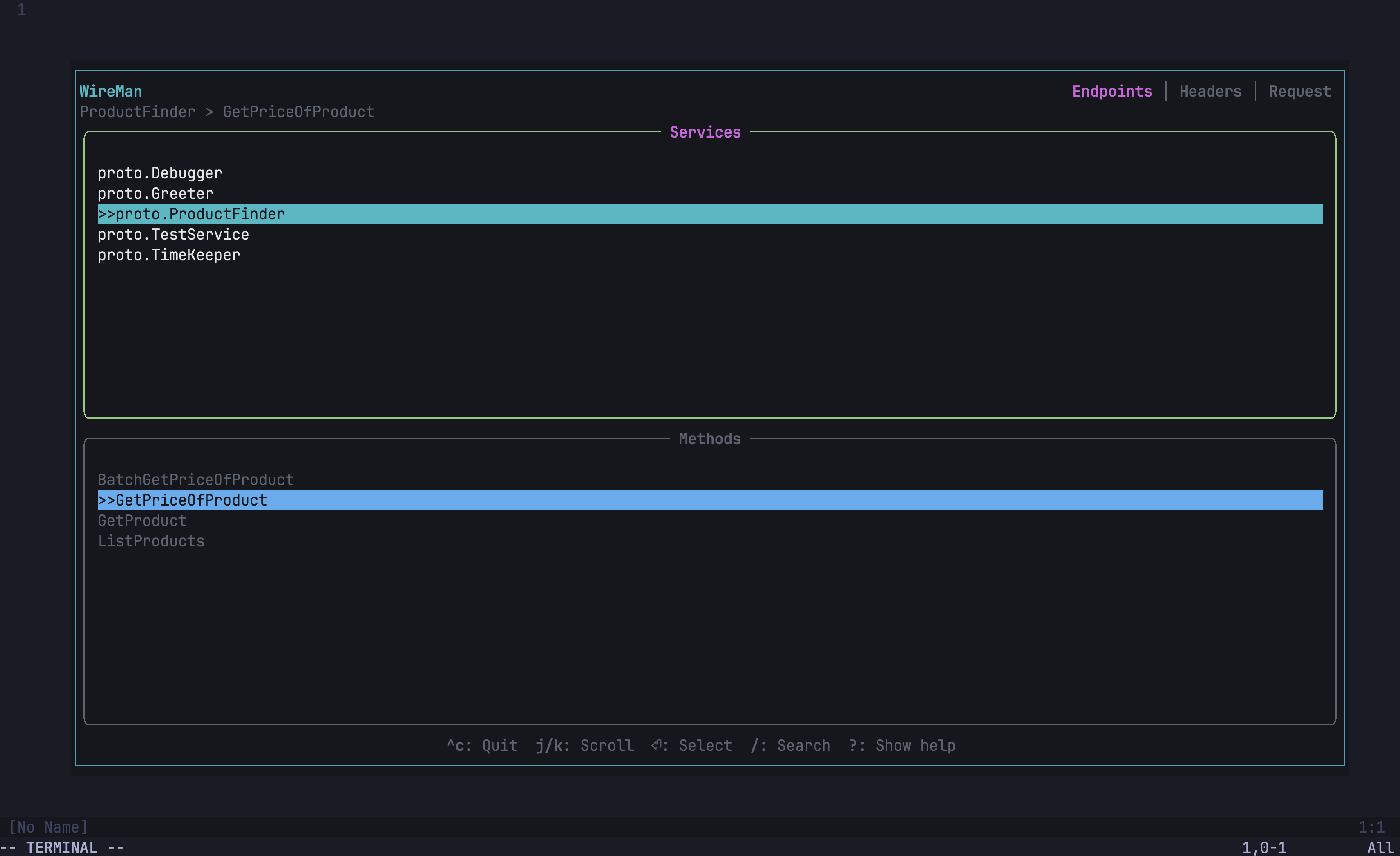Choose the BatchGetPriceOfProduct method
This screenshot has width=1400, height=856.
(195, 479)
